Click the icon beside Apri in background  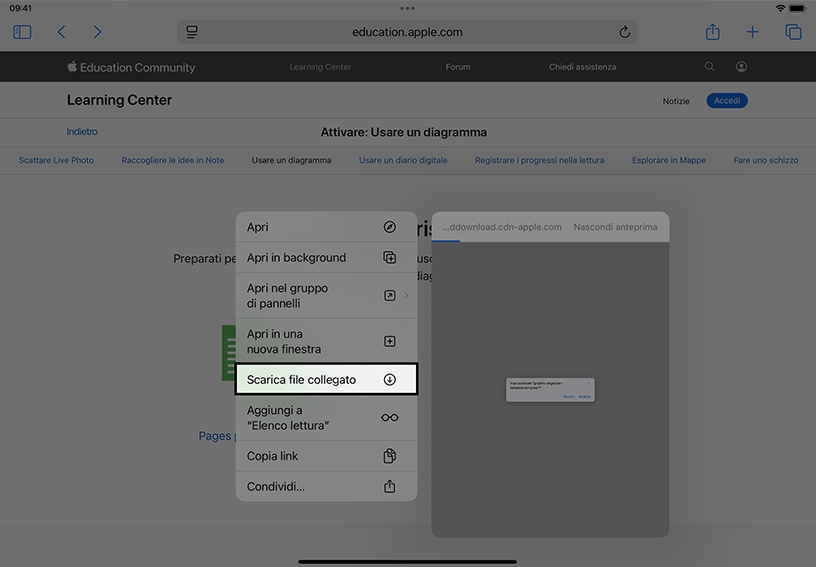[389, 257]
